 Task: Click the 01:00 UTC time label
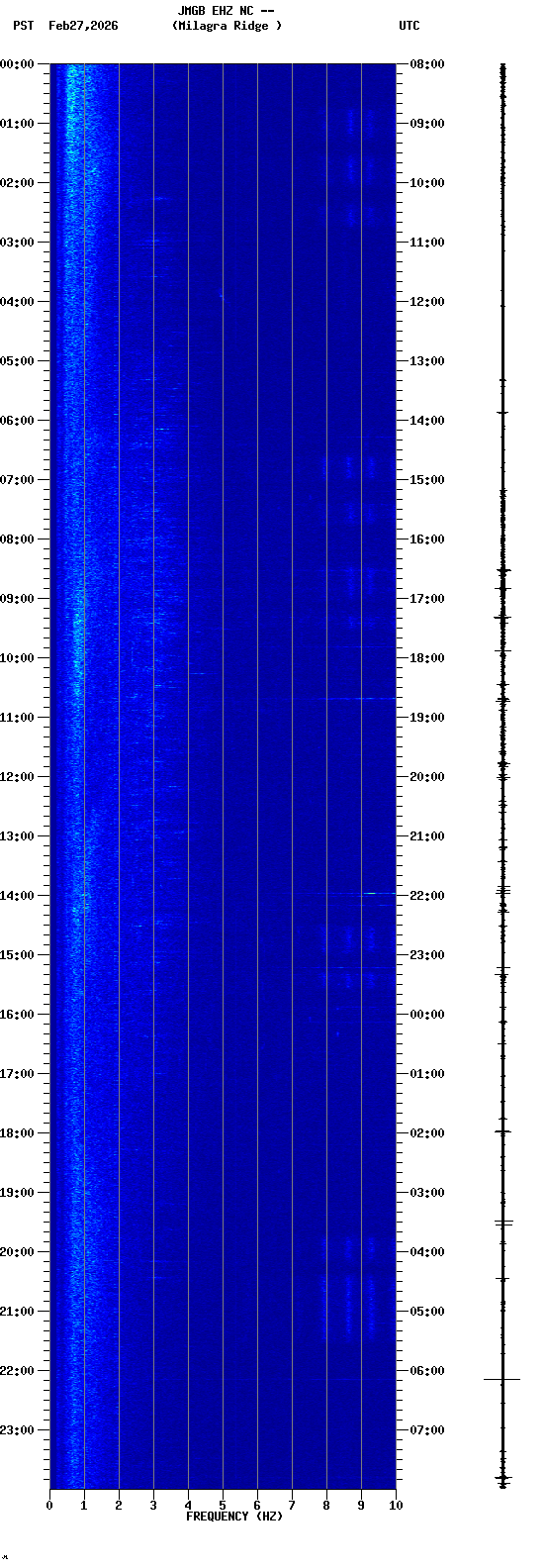coord(427,1074)
